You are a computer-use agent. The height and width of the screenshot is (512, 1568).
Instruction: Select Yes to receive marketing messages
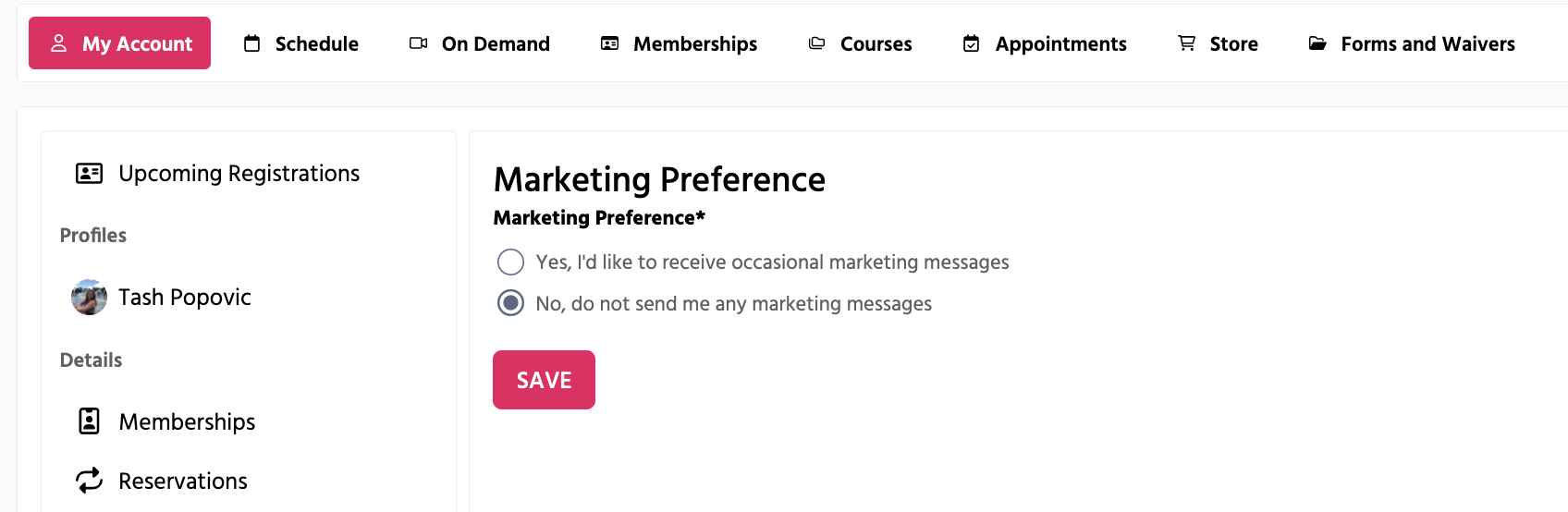tap(510, 262)
